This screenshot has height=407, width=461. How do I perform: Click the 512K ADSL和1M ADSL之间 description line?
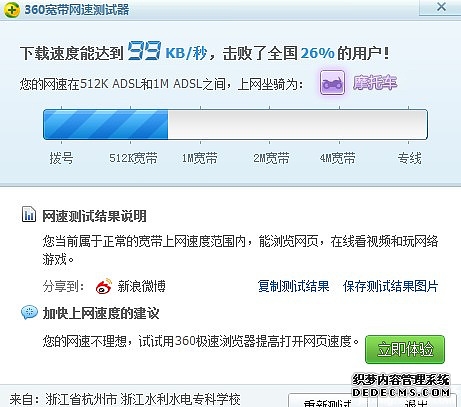click(x=161, y=84)
